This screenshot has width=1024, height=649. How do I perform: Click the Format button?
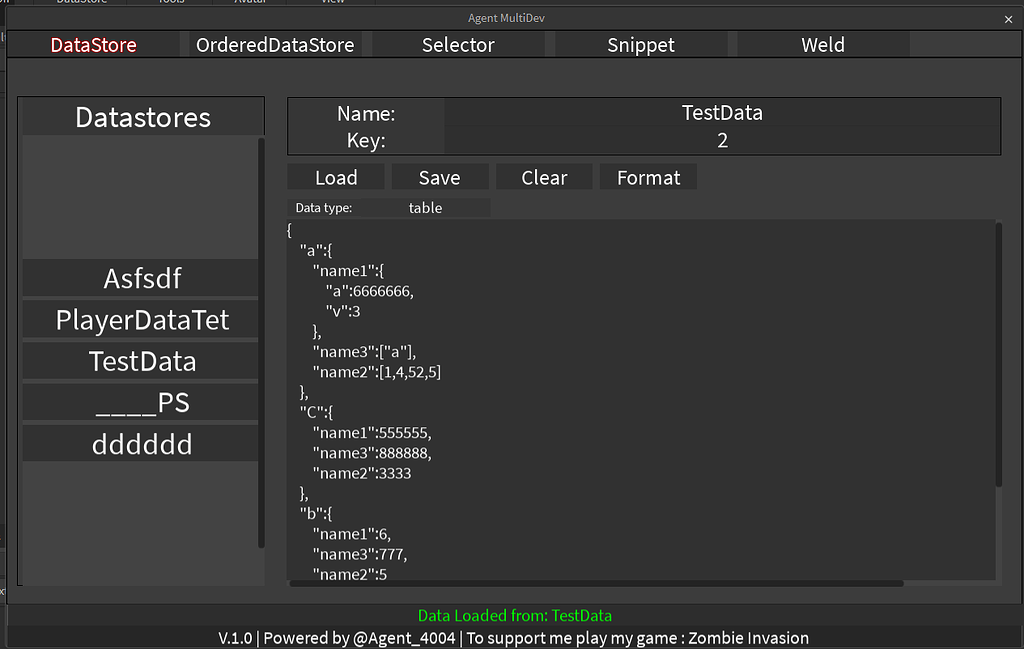(x=648, y=178)
